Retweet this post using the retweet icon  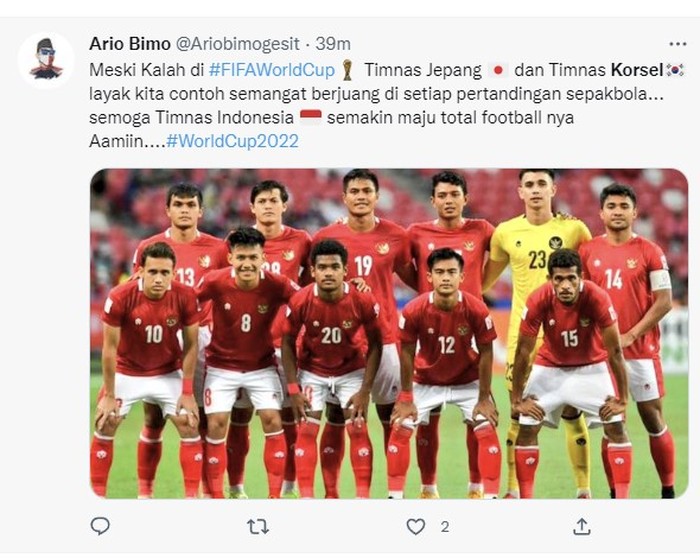[258, 527]
